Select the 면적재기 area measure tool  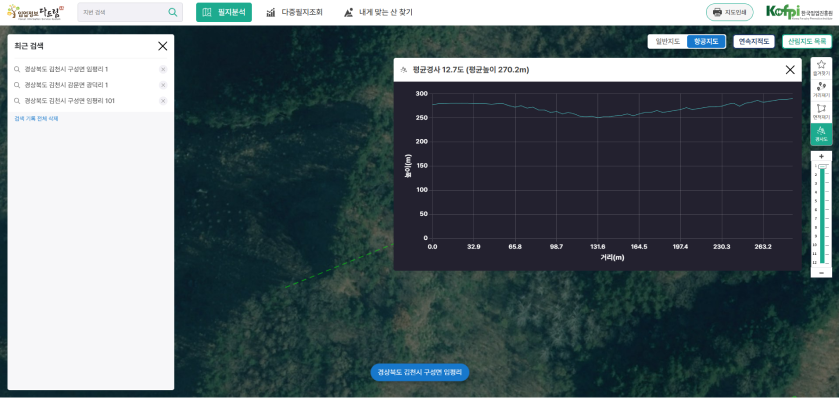click(x=821, y=111)
